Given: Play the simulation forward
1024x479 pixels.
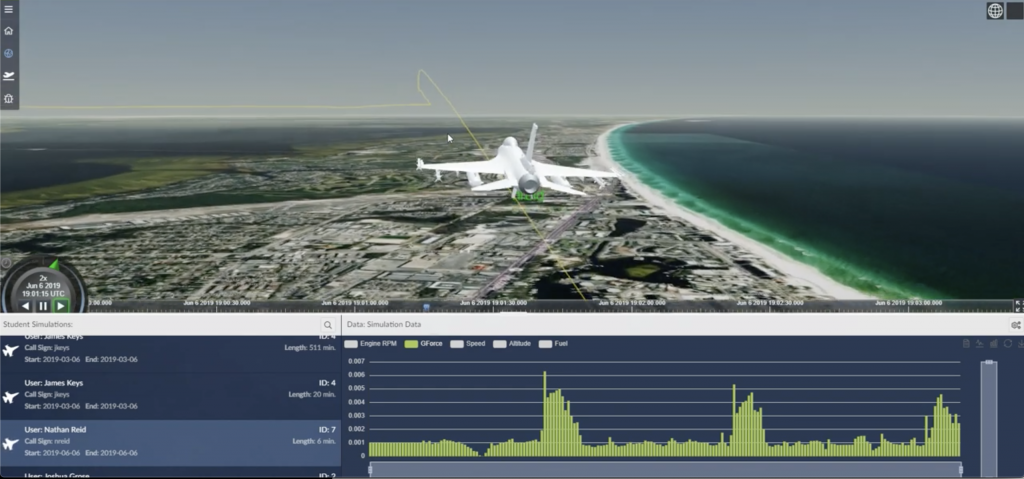Looking at the screenshot, I should tap(61, 306).
